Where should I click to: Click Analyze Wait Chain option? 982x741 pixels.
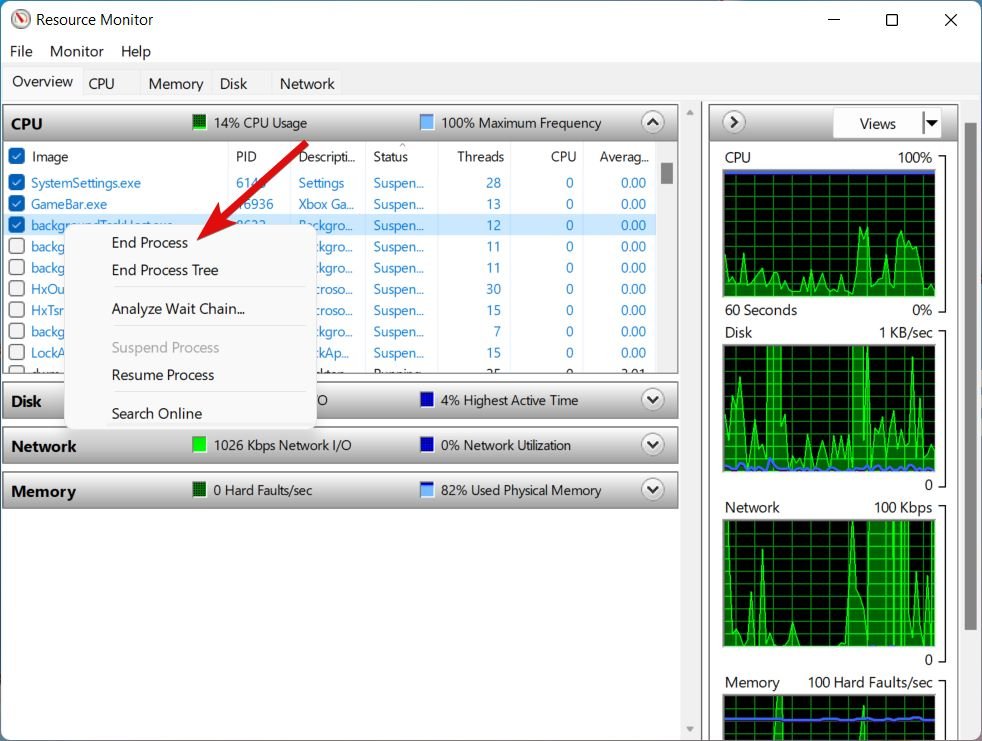(178, 309)
